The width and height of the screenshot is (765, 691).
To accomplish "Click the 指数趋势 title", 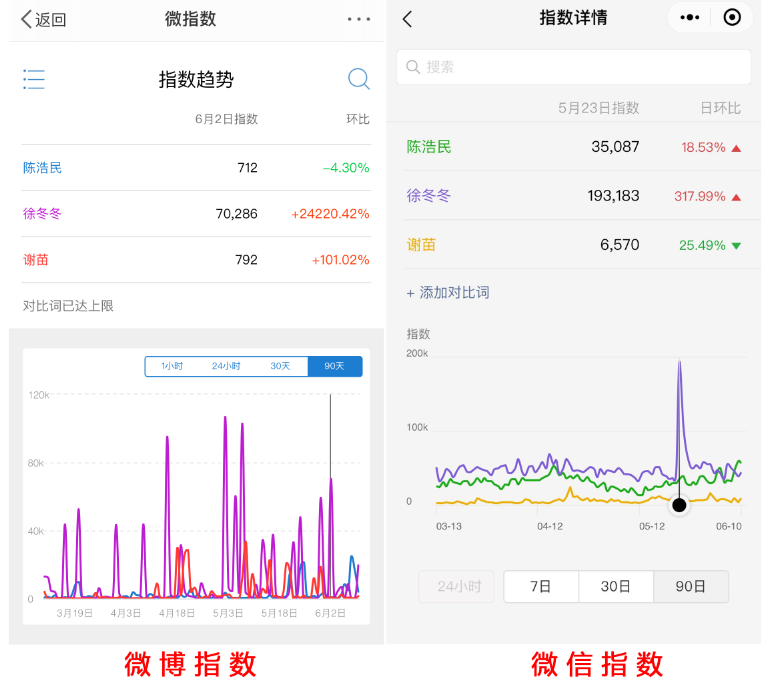I will click(196, 80).
